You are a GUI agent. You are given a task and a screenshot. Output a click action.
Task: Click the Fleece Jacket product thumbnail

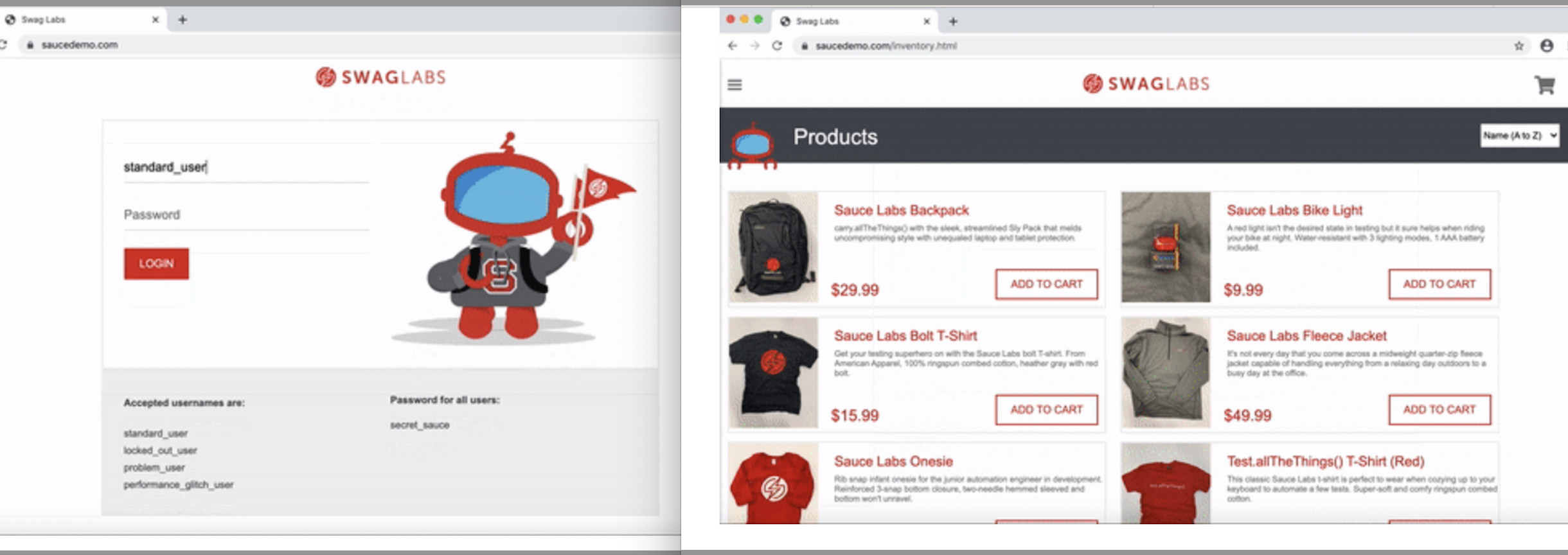[1166, 373]
